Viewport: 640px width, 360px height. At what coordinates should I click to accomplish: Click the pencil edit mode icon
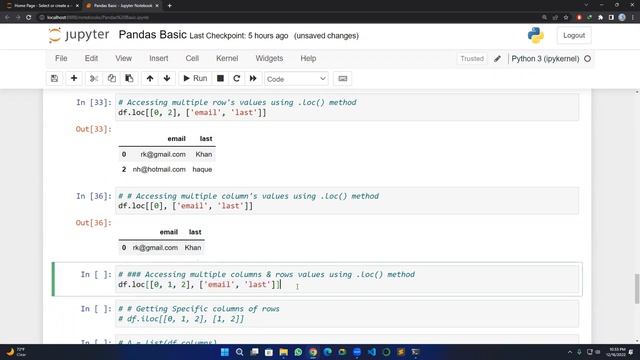point(497,59)
